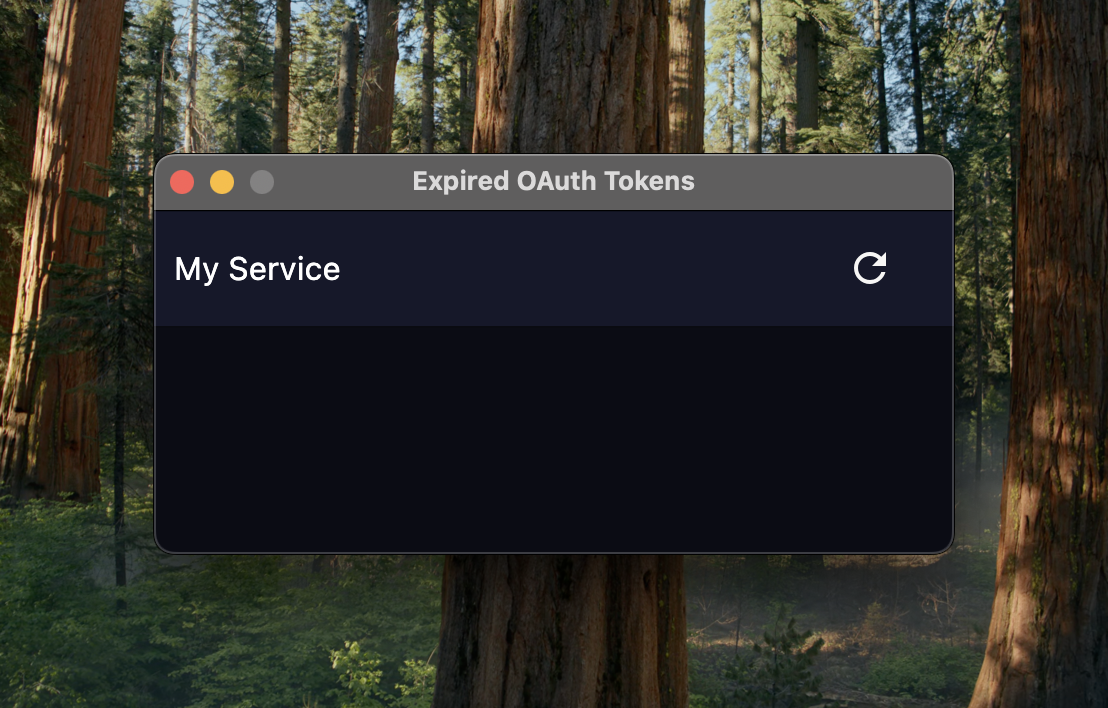Focus the My Service list entry
1108x708 pixels.
(x=554, y=269)
